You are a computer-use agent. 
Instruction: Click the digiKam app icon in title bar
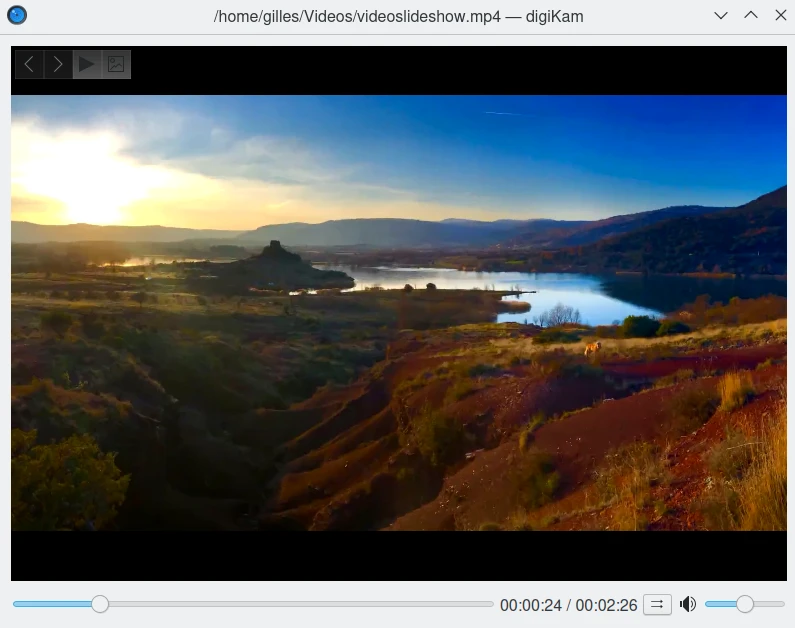17,15
